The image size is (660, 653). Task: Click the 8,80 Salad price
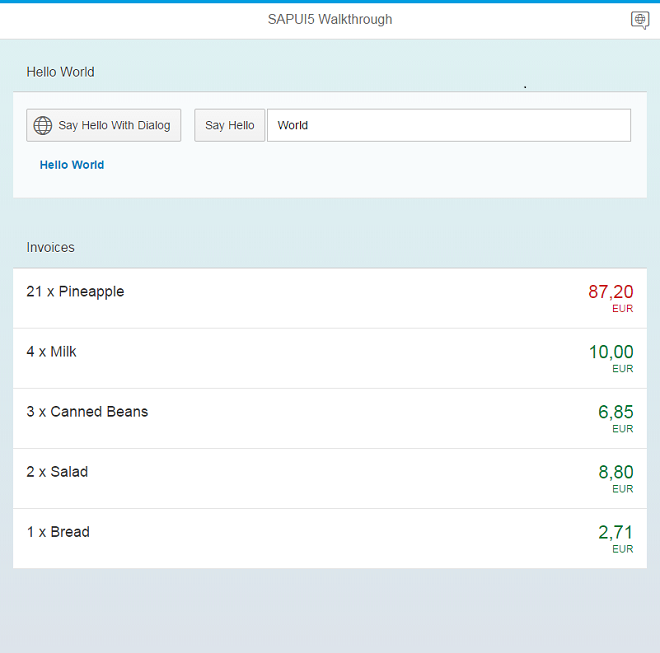[615, 472]
